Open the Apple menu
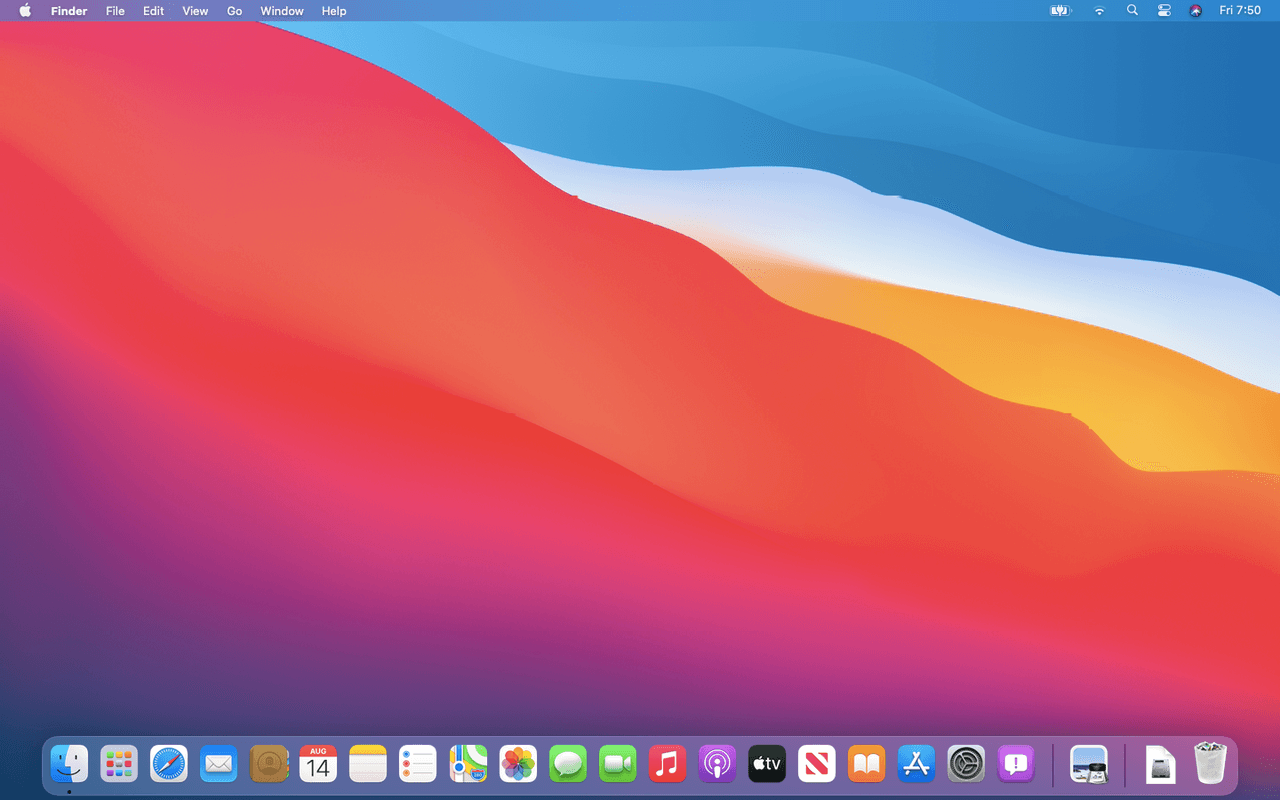The height and width of the screenshot is (800, 1280). [25, 11]
